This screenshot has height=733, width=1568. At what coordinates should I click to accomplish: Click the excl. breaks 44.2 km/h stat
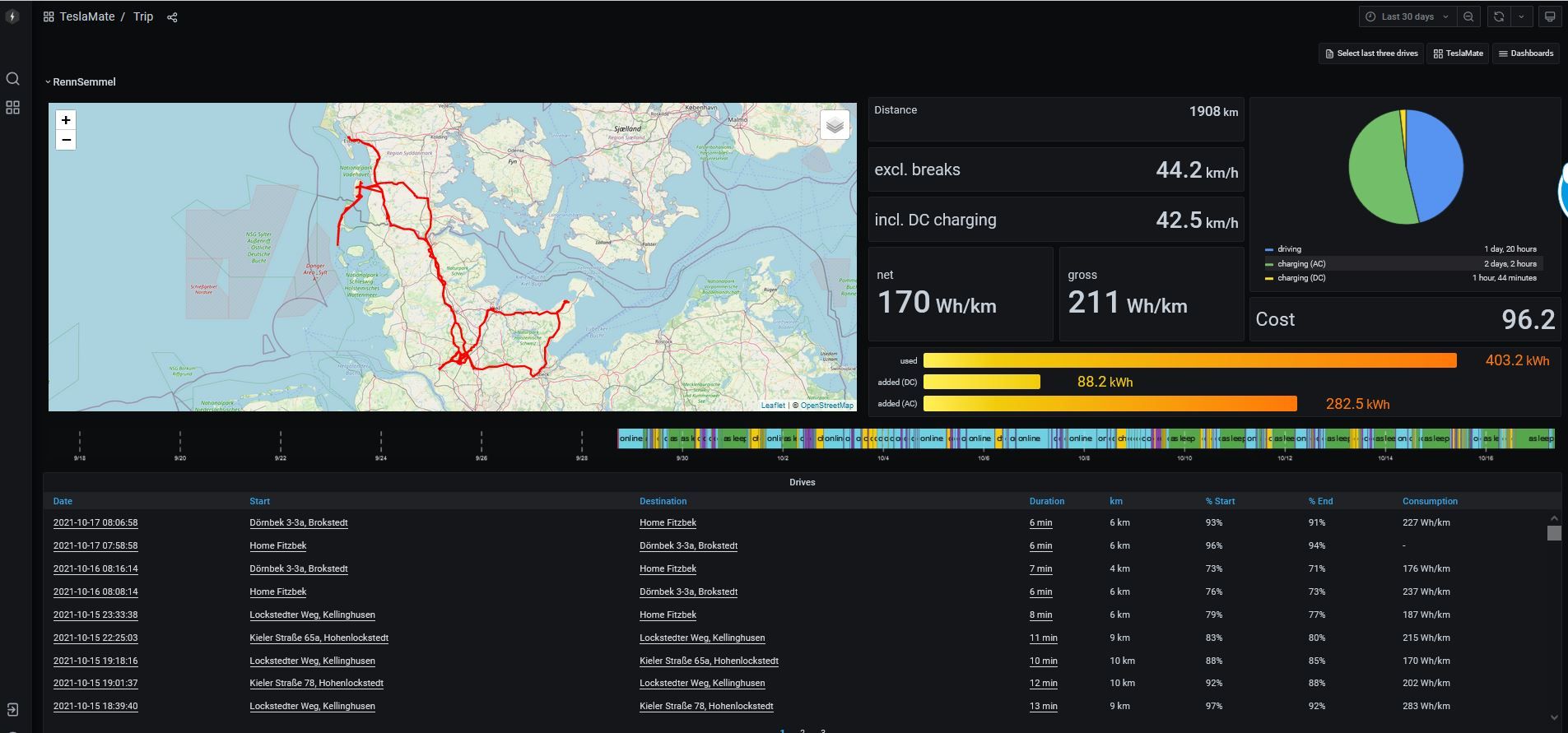pyautogui.click(x=1056, y=169)
